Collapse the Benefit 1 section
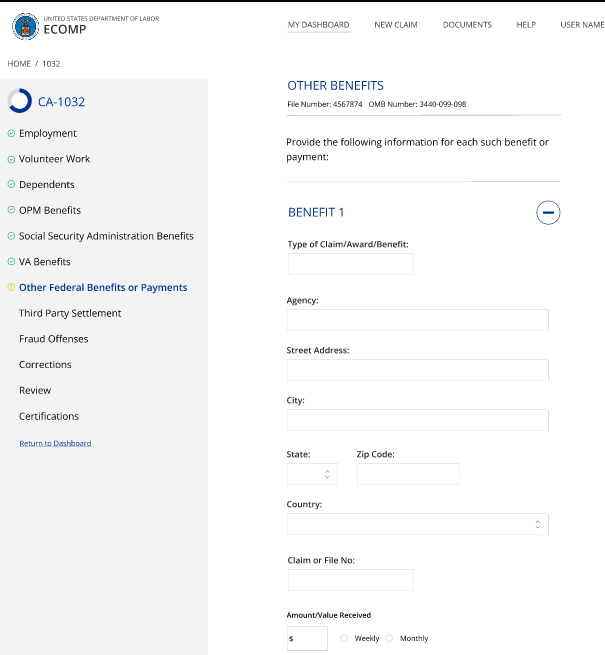The image size is (605, 655). [548, 212]
